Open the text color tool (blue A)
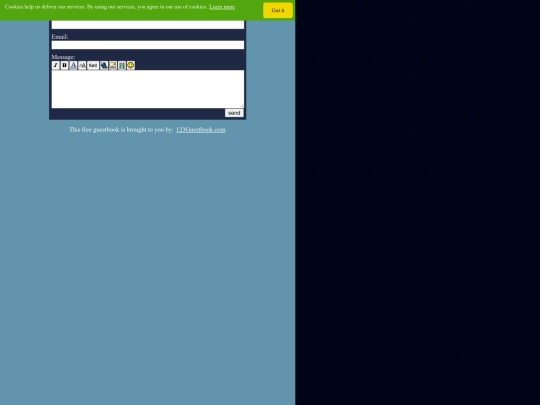Viewport: 540px width, 405px height. coord(73,65)
